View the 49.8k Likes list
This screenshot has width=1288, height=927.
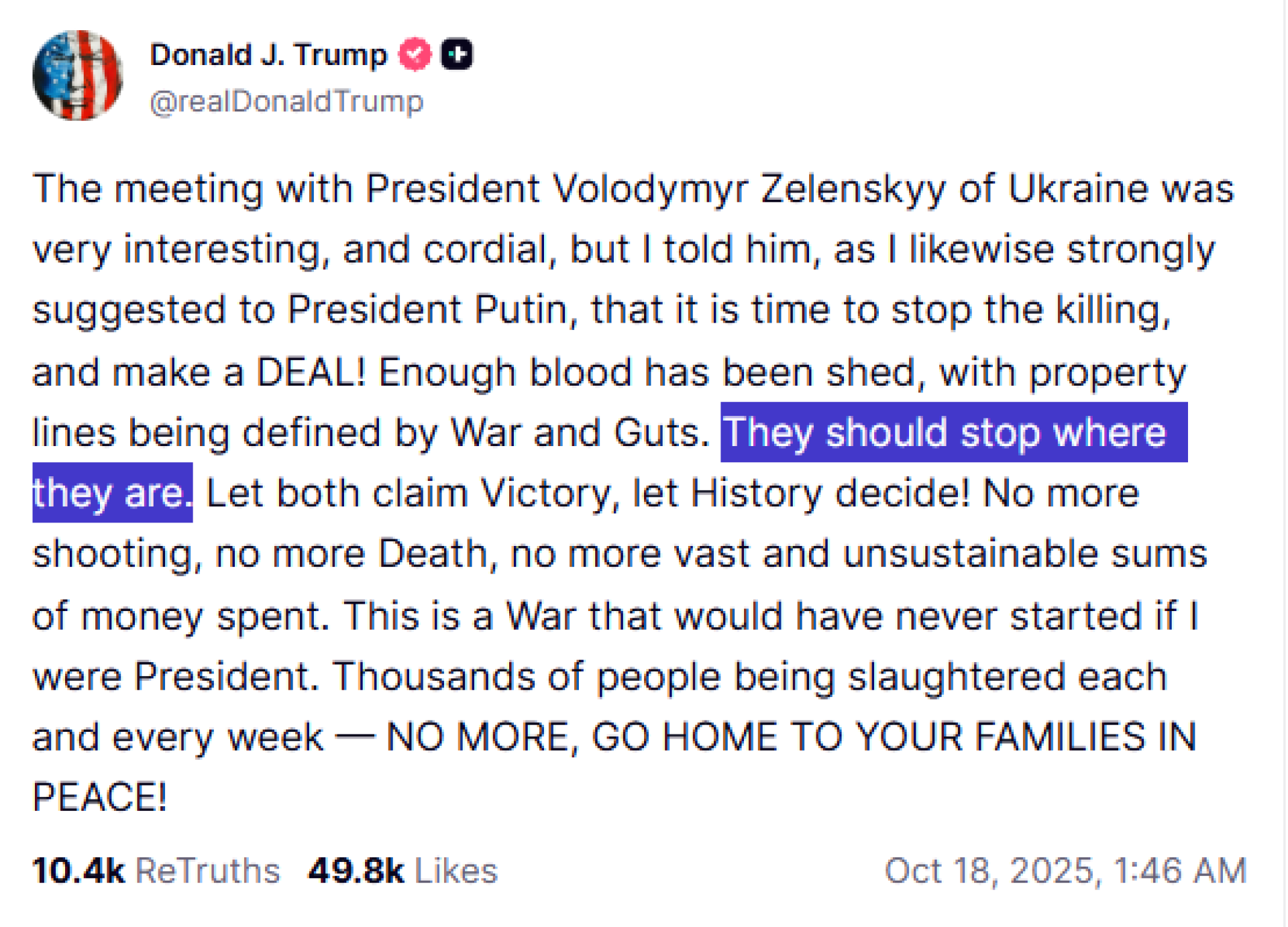[x=402, y=871]
